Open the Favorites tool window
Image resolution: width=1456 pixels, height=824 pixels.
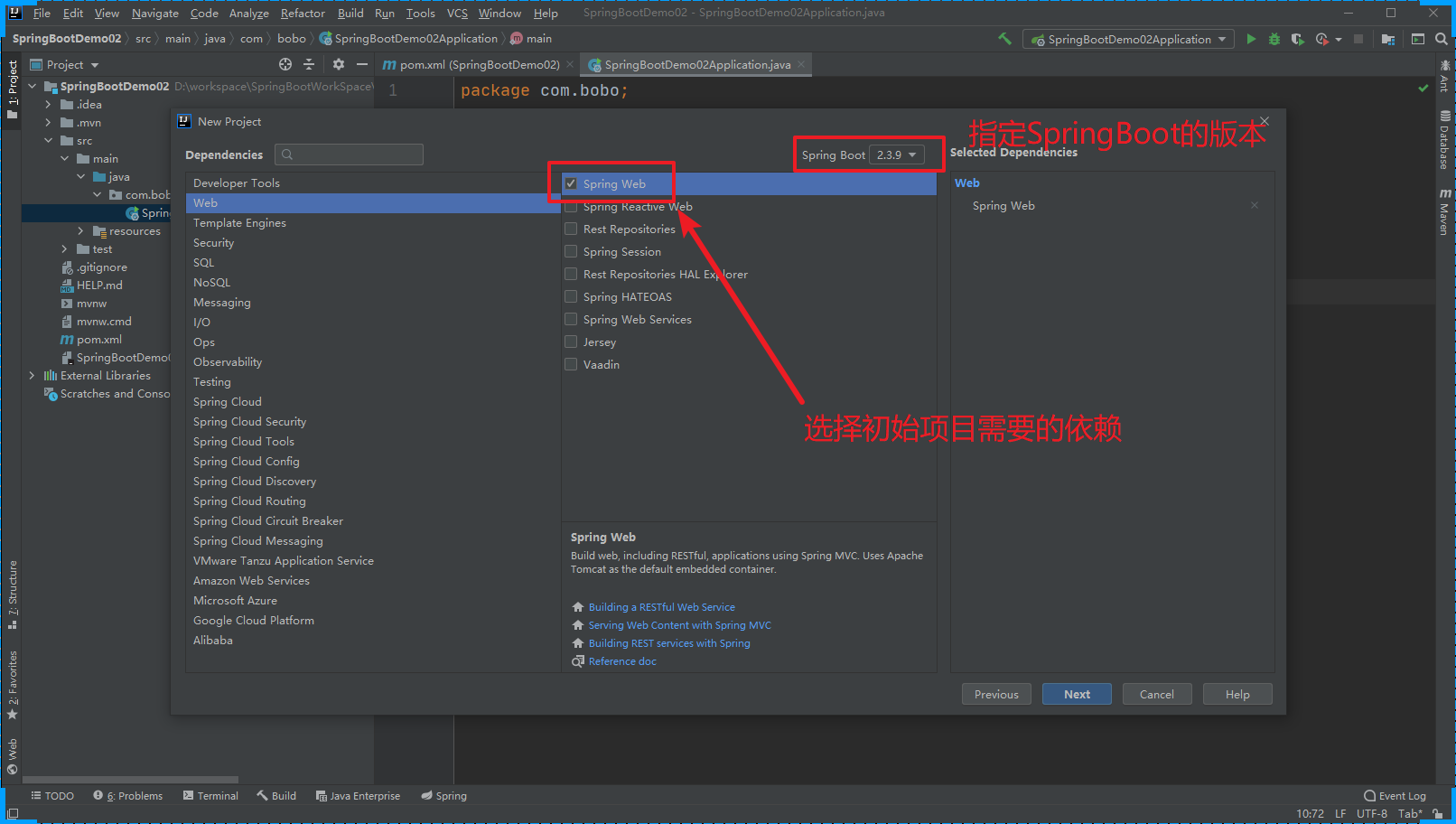pos(13,685)
